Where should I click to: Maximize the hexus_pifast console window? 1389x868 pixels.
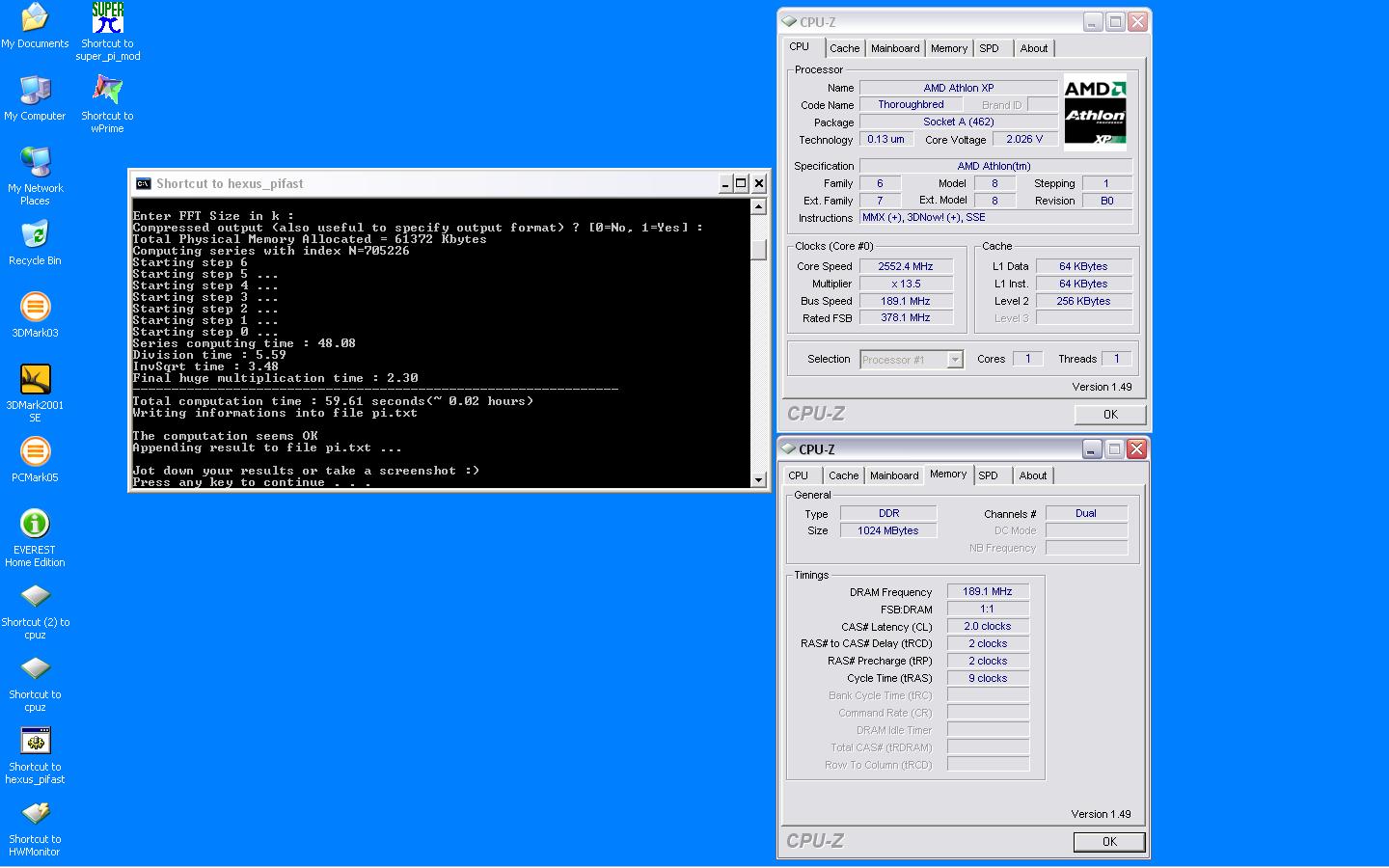pos(741,183)
